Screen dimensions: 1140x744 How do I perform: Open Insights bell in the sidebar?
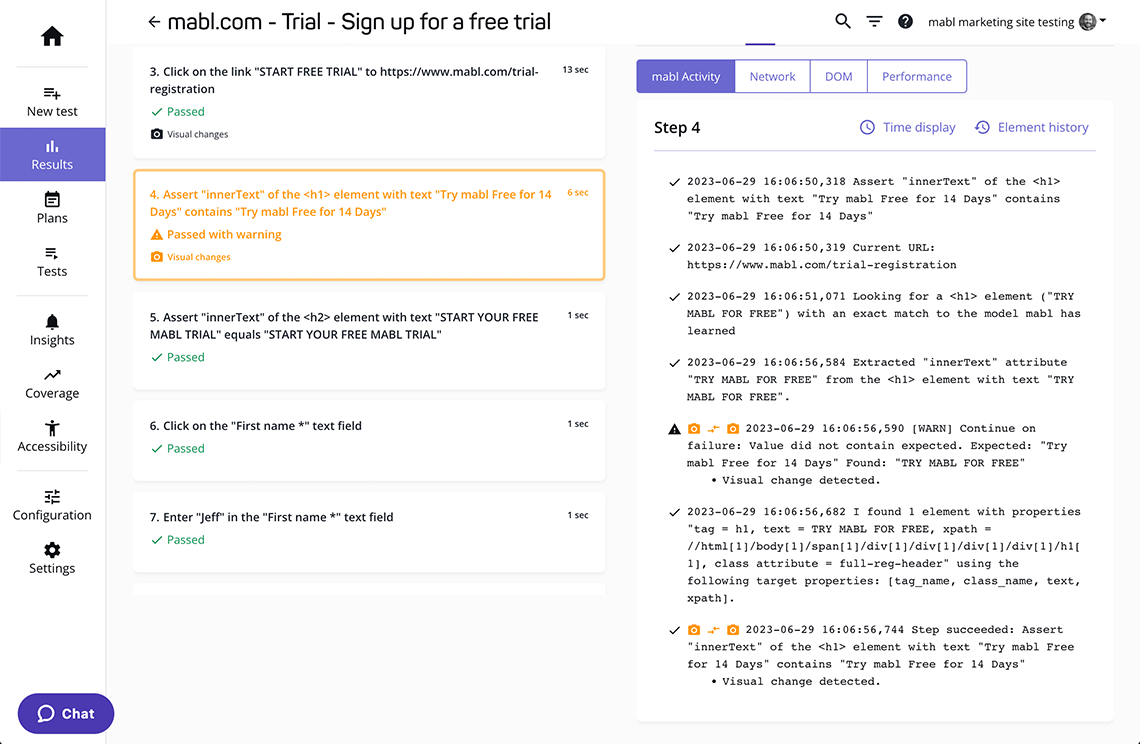[x=52, y=330]
